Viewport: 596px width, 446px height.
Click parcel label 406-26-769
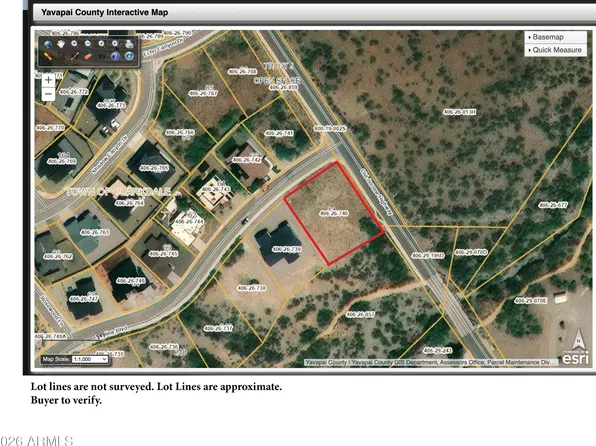tap(62, 162)
